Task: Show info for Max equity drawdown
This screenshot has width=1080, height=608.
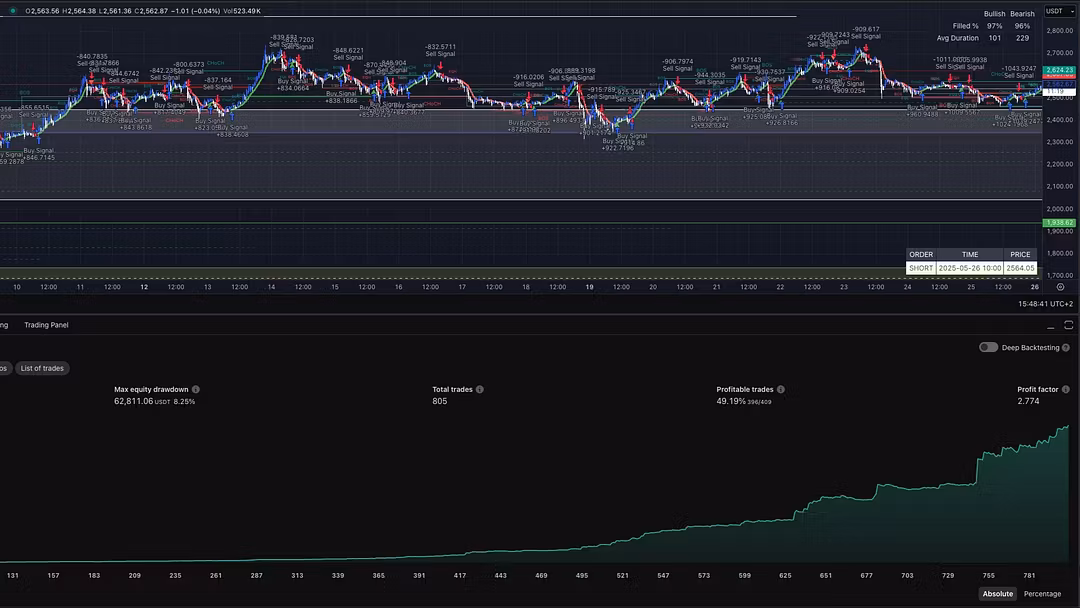Action: [x=196, y=389]
